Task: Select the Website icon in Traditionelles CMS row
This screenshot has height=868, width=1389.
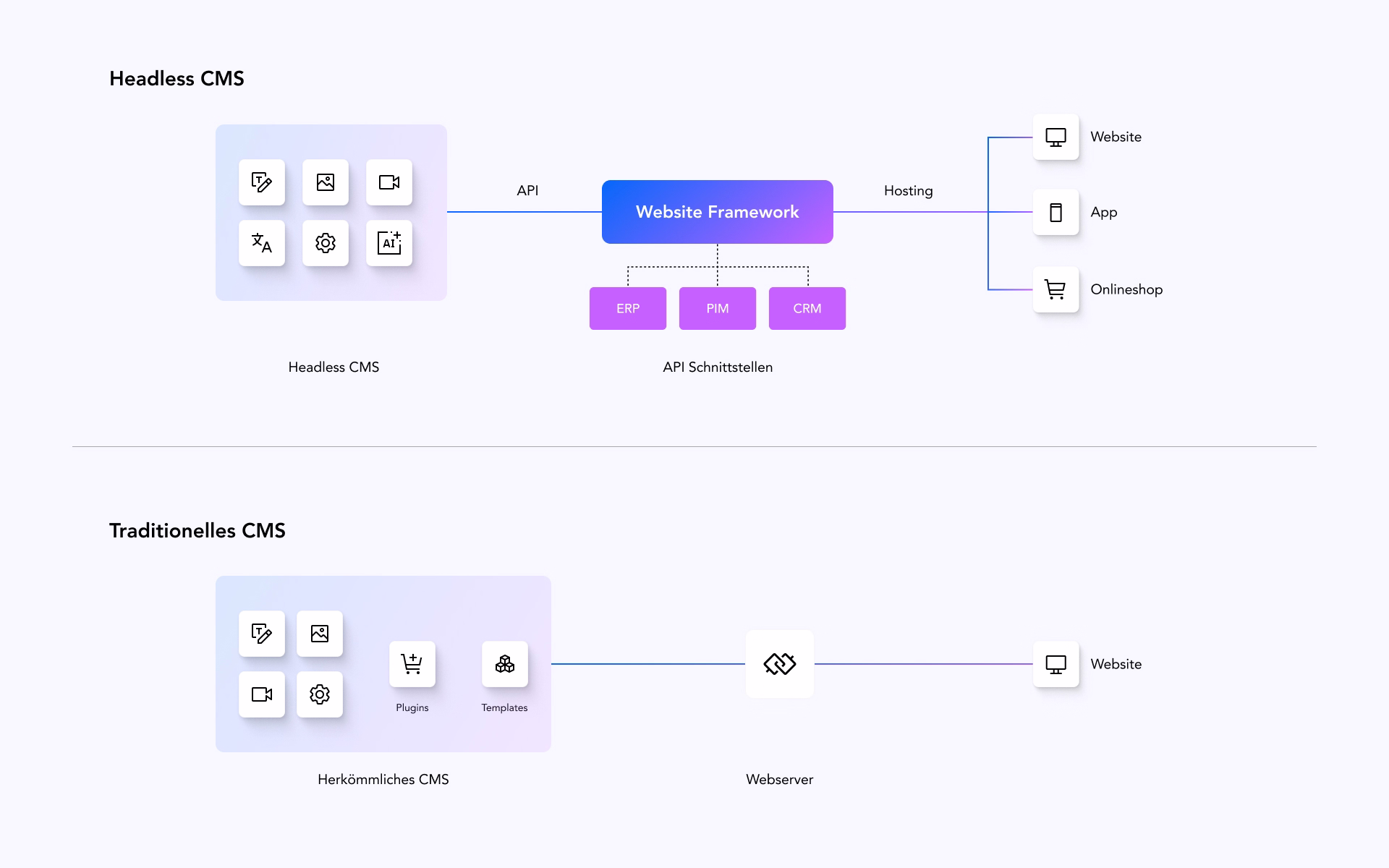Action: (x=1055, y=663)
